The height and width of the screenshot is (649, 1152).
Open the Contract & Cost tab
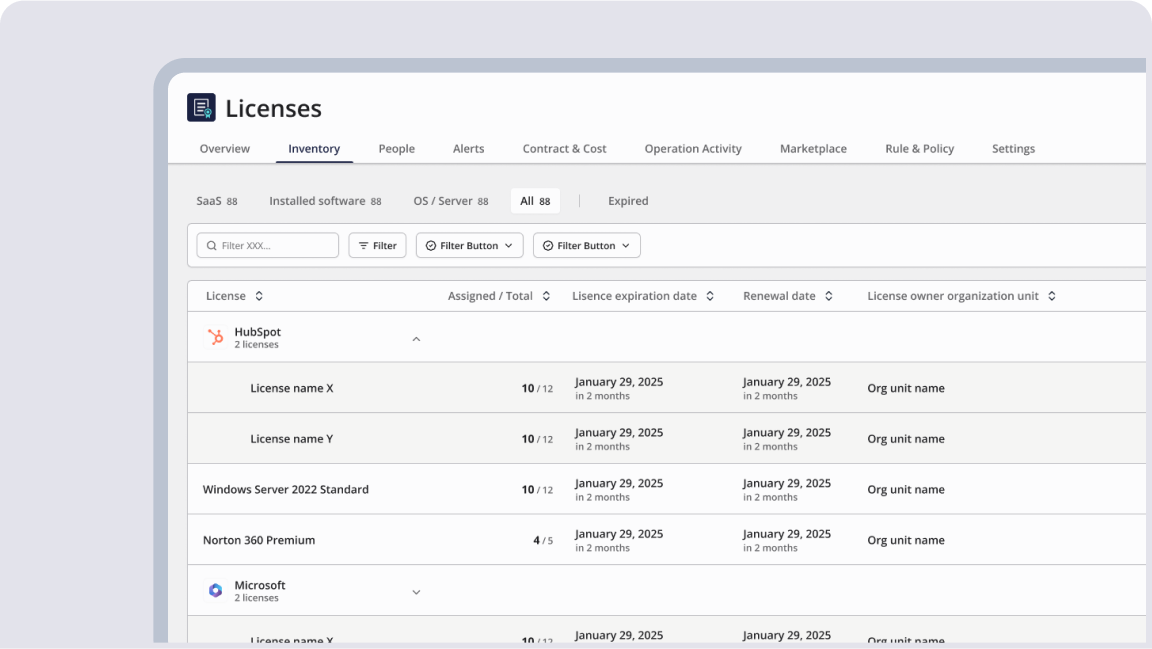[564, 149]
